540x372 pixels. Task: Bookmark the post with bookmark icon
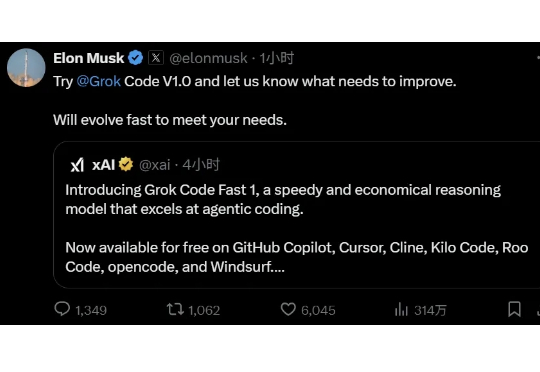514,309
